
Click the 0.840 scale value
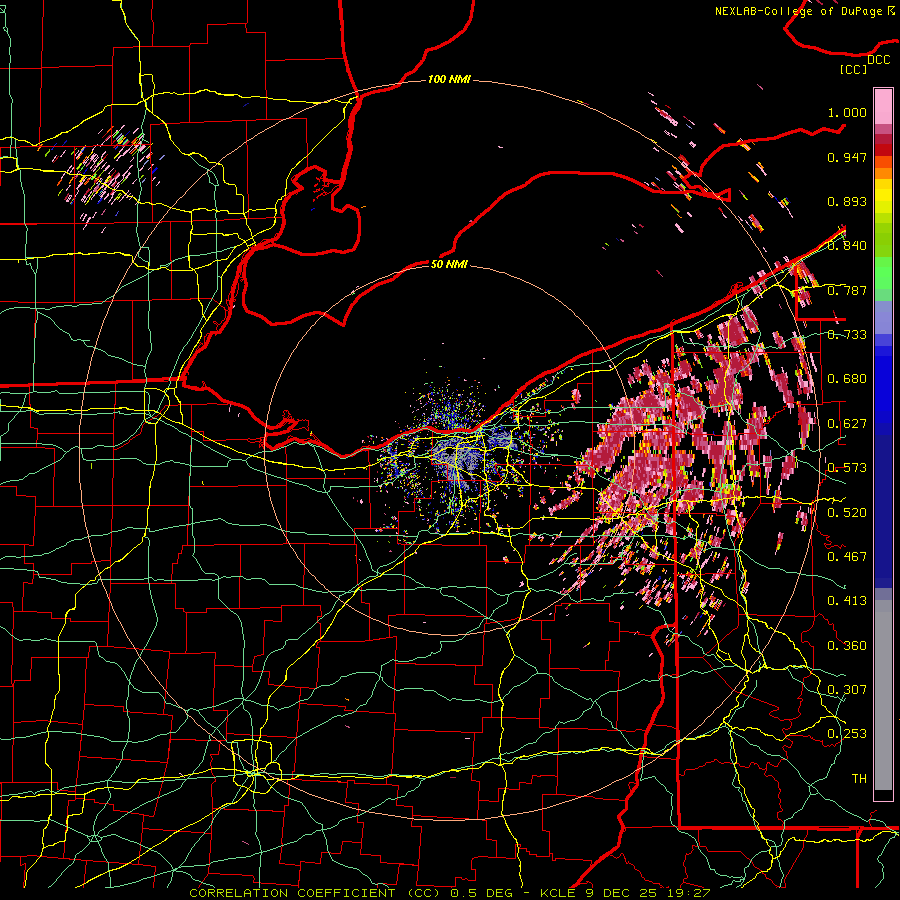click(x=847, y=246)
